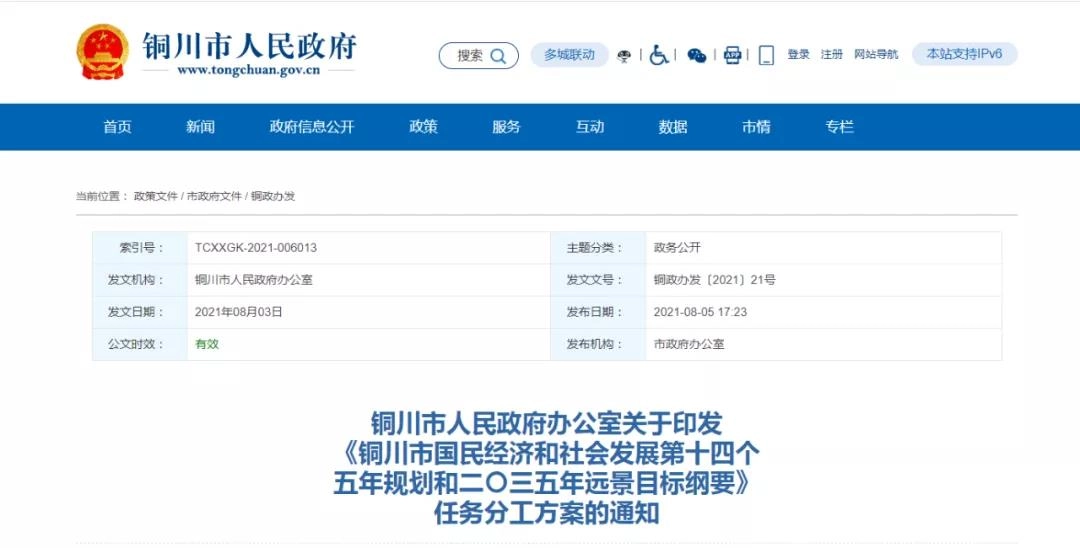Image resolution: width=1080 pixels, height=548 pixels.
Task: Click the 市政府文件 breadcrumb link
Action: (x=214, y=197)
